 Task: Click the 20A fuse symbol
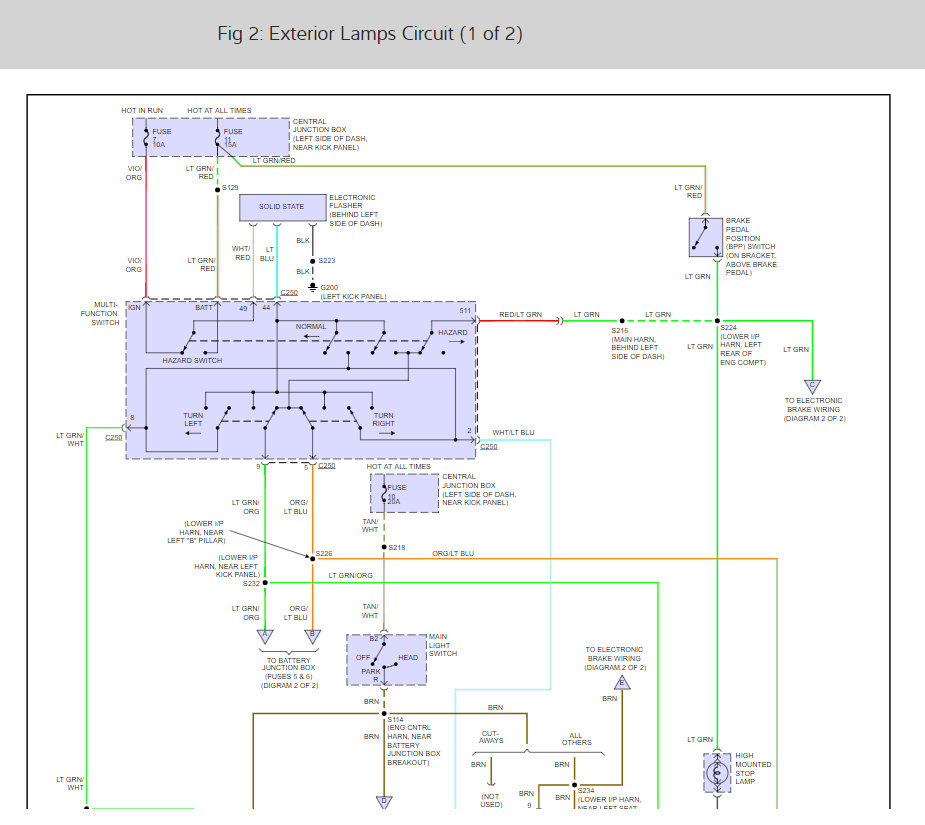click(x=384, y=493)
